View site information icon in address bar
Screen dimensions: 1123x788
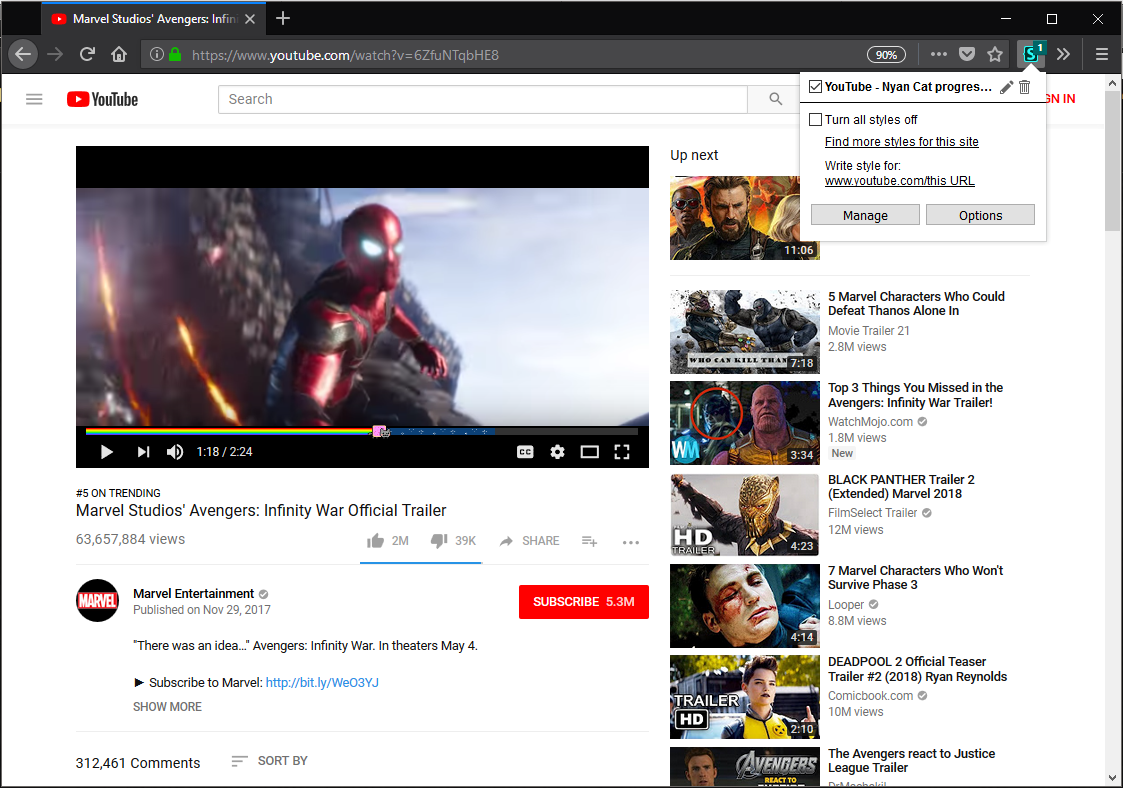[x=156, y=54]
